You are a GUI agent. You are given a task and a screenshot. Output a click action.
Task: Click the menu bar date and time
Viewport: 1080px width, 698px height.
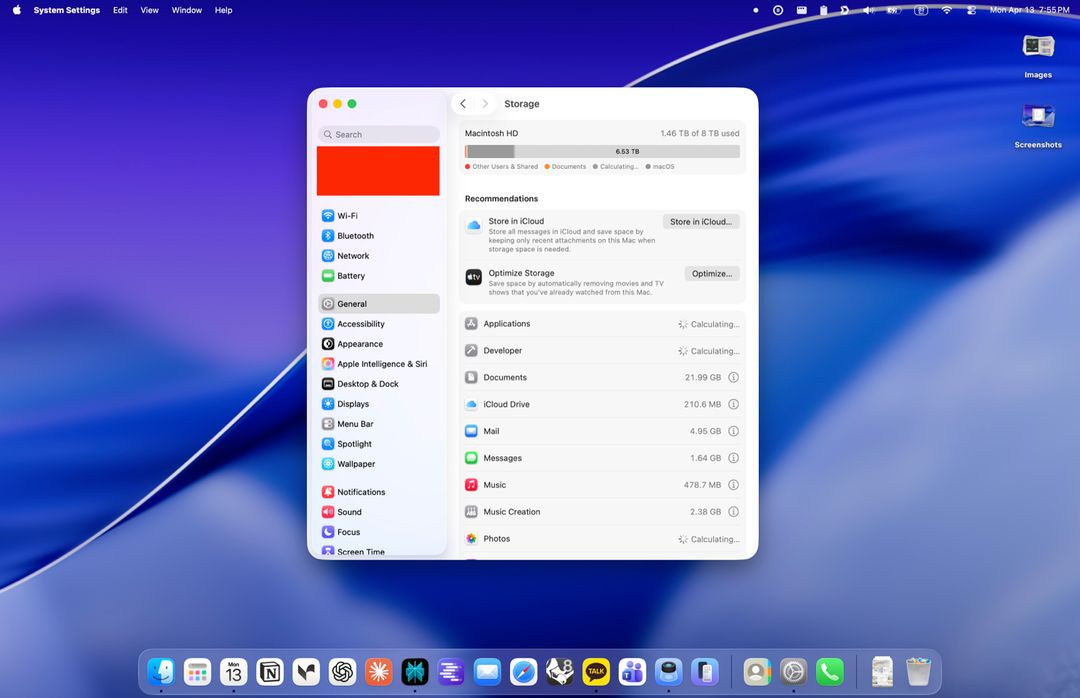1030,10
